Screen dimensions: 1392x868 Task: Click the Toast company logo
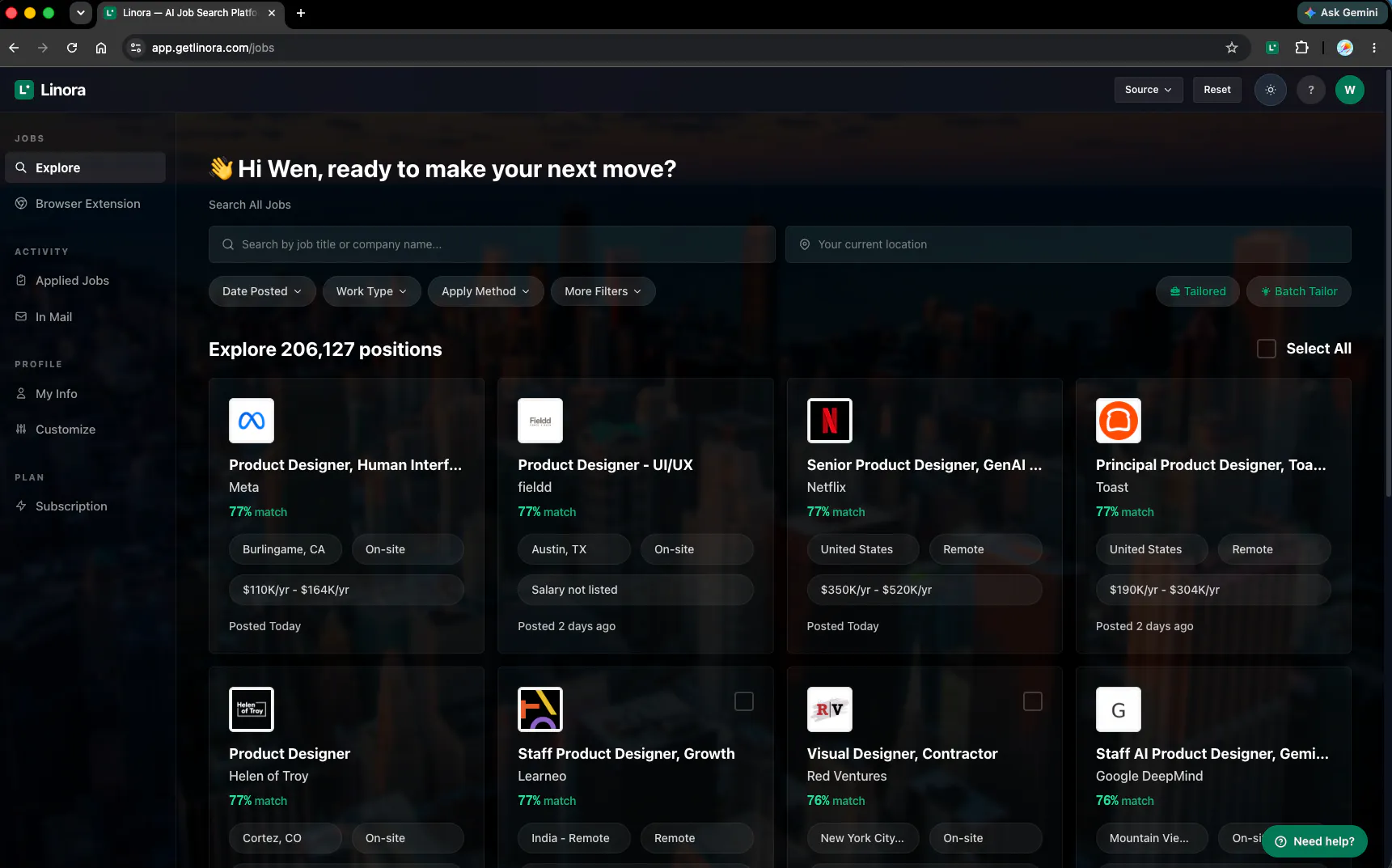[x=1119, y=421]
